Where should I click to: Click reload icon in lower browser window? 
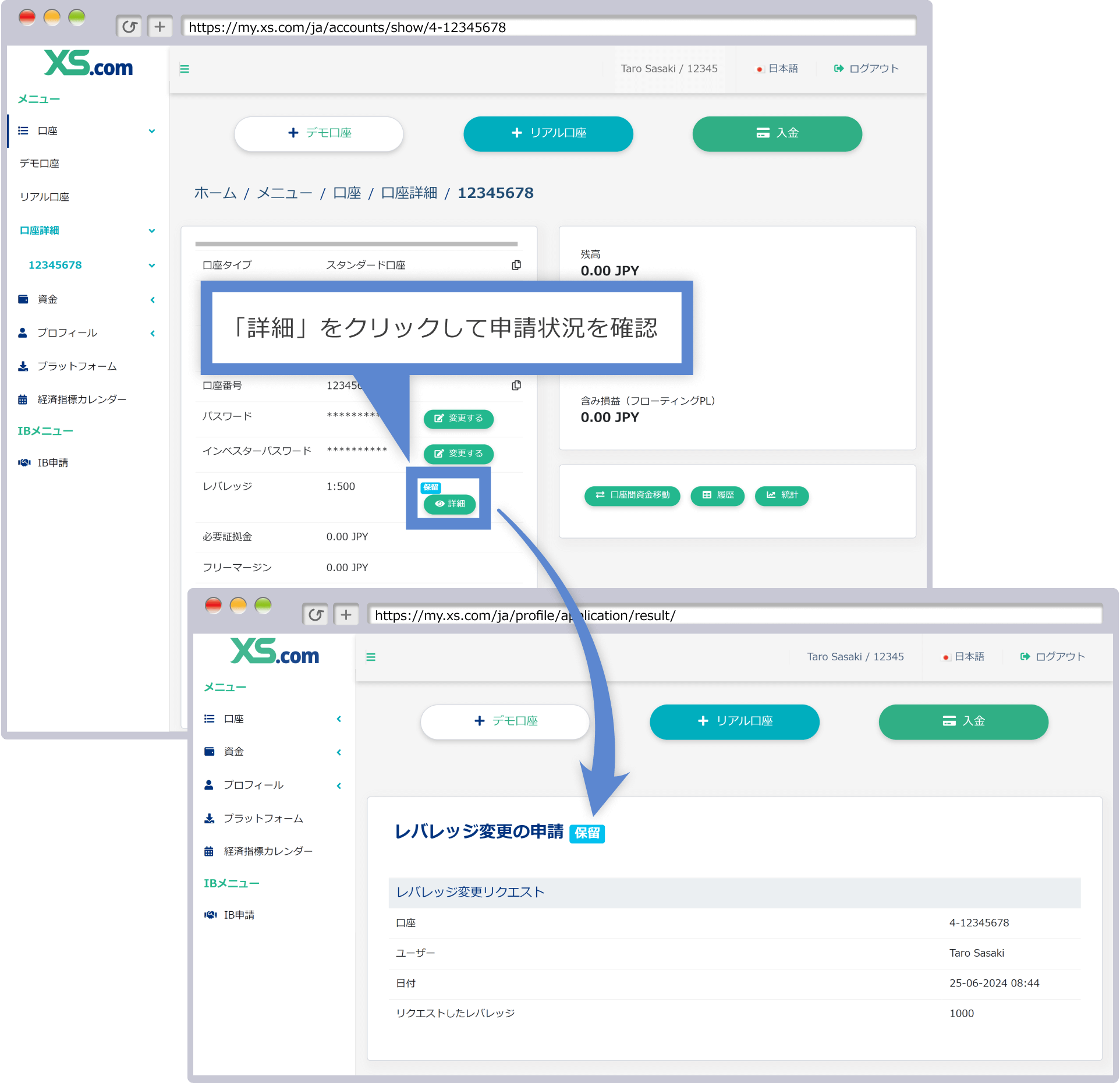(316, 615)
